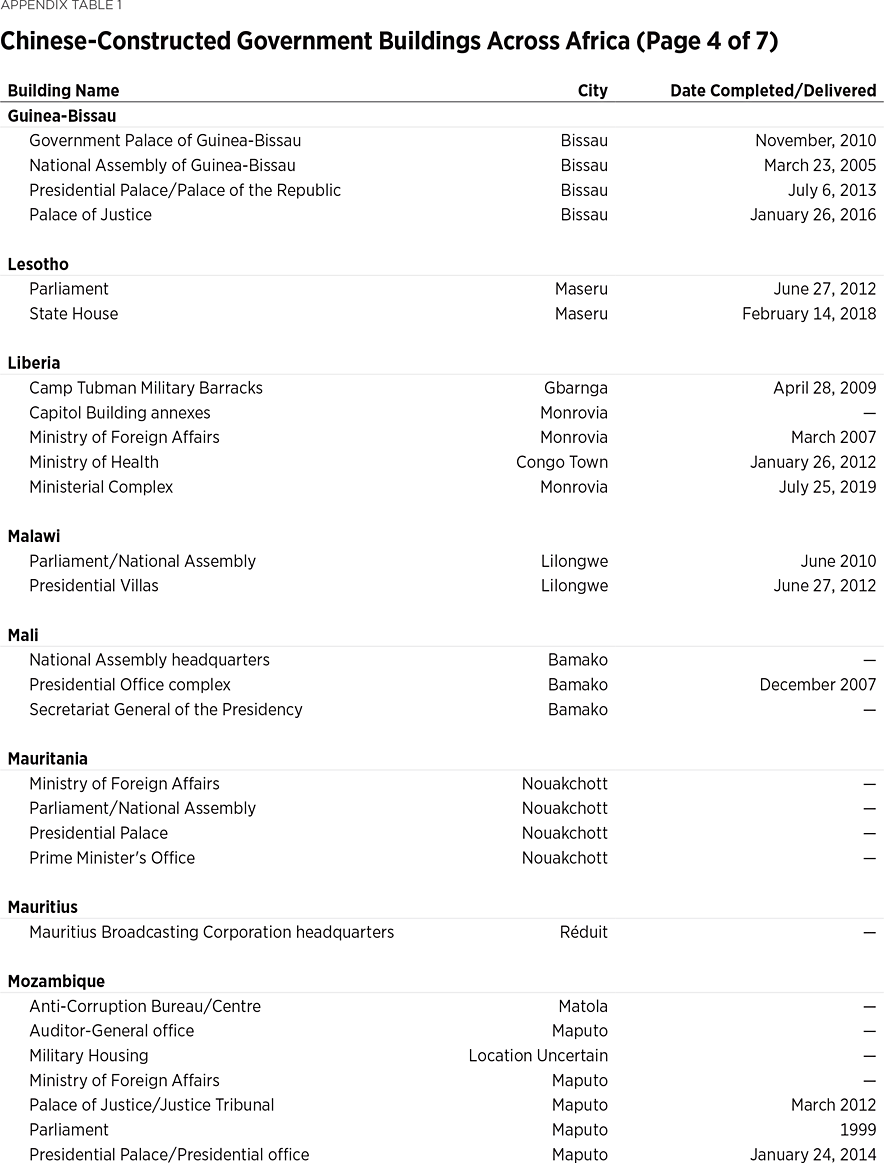Click the Mauritania section heading
The width and height of the screenshot is (884, 1163).
[x=47, y=759]
